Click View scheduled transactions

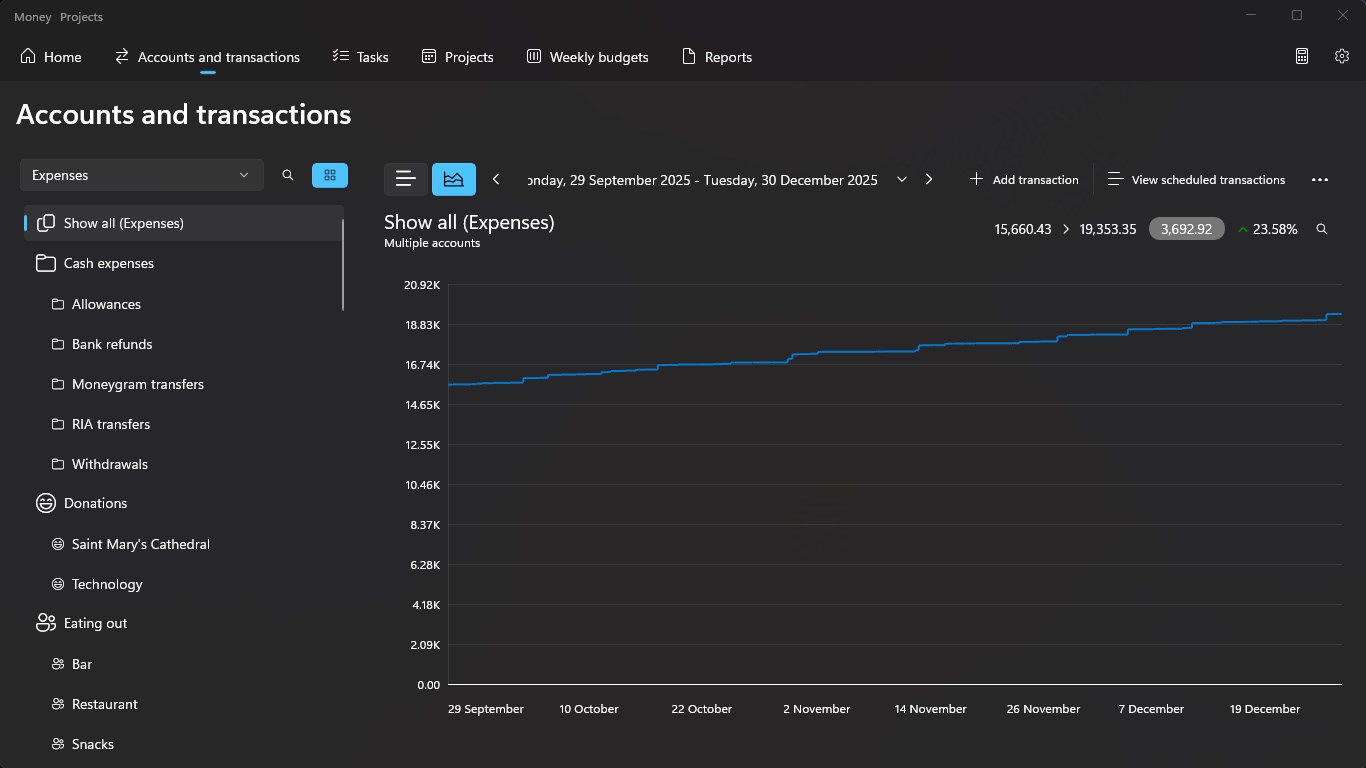(x=1197, y=180)
